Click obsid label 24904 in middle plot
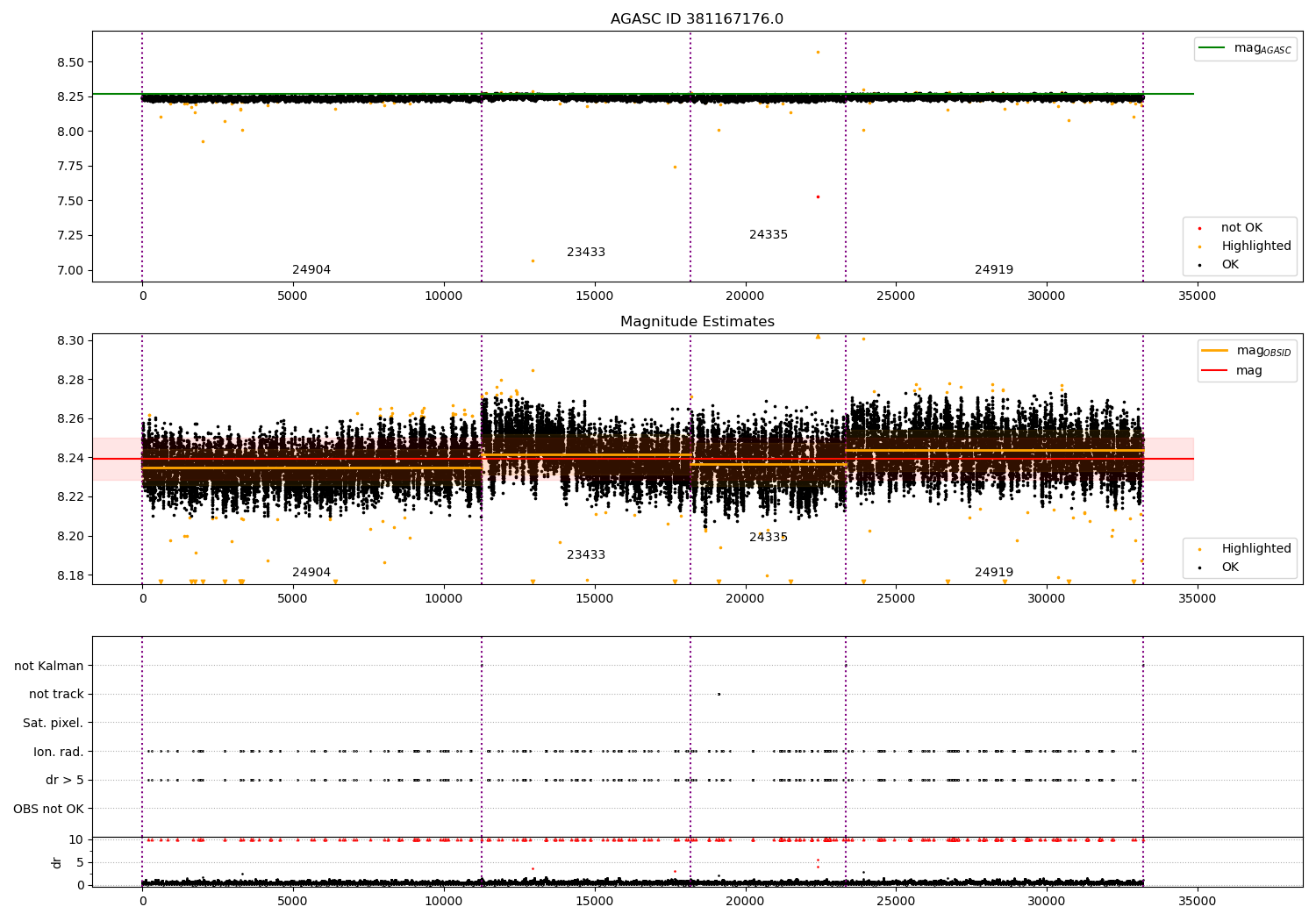Image resolution: width=1316 pixels, height=921 pixels. click(311, 573)
